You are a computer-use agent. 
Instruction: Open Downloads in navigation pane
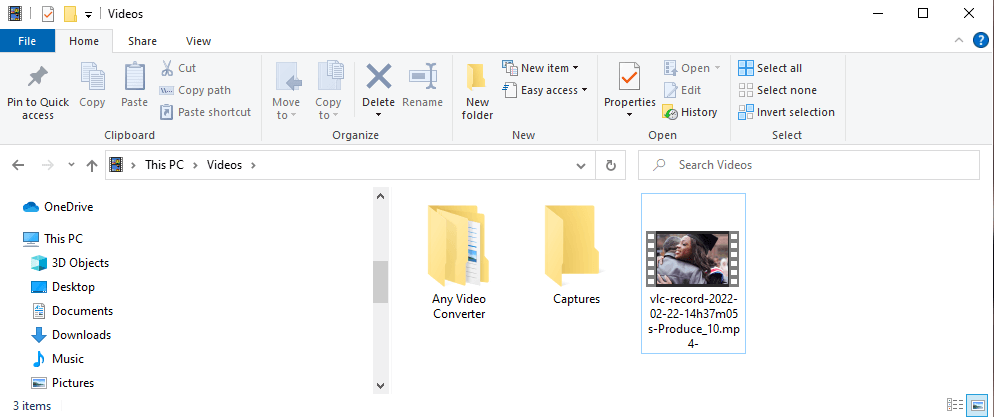point(71,335)
